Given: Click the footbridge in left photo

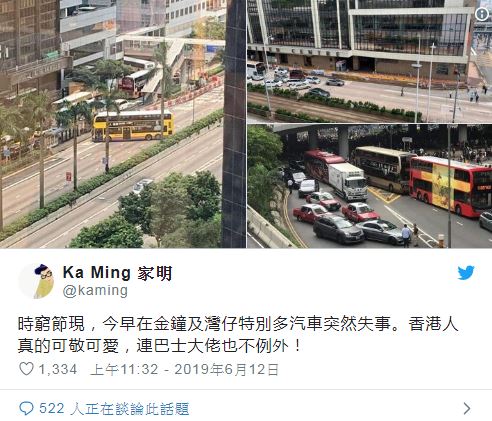Looking at the screenshot, I should click(173, 45).
